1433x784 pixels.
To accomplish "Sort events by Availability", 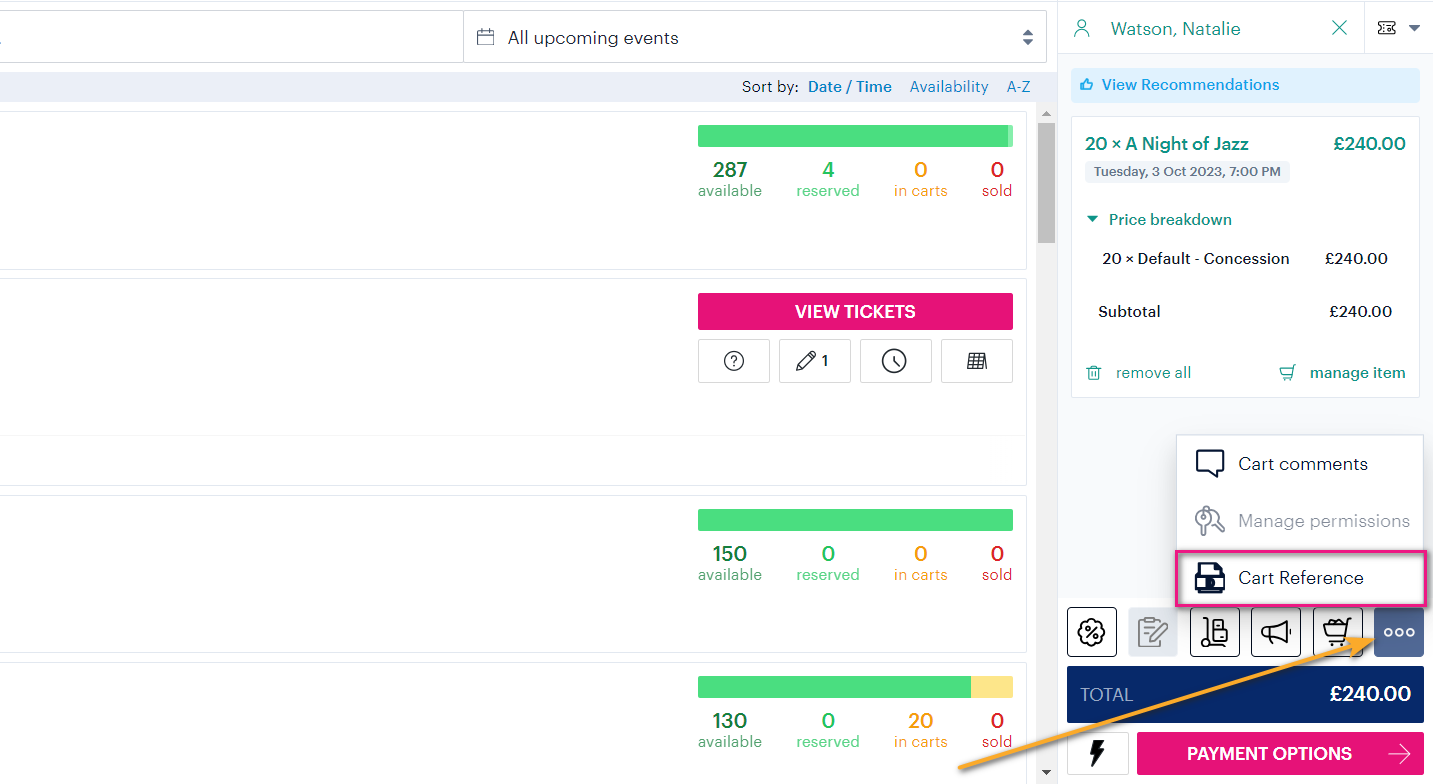I will (x=948, y=86).
